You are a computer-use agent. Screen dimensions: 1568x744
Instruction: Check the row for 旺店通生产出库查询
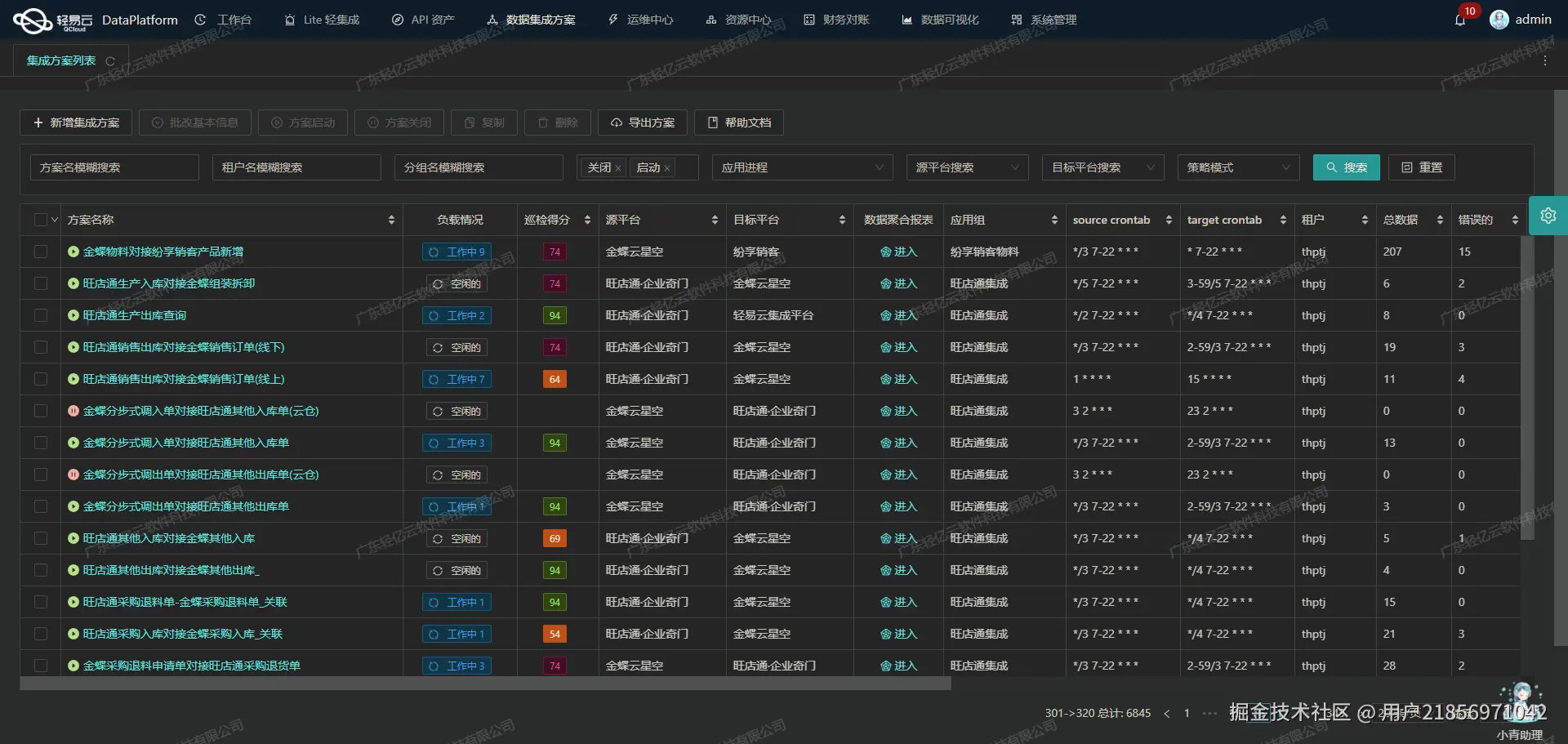click(41, 315)
